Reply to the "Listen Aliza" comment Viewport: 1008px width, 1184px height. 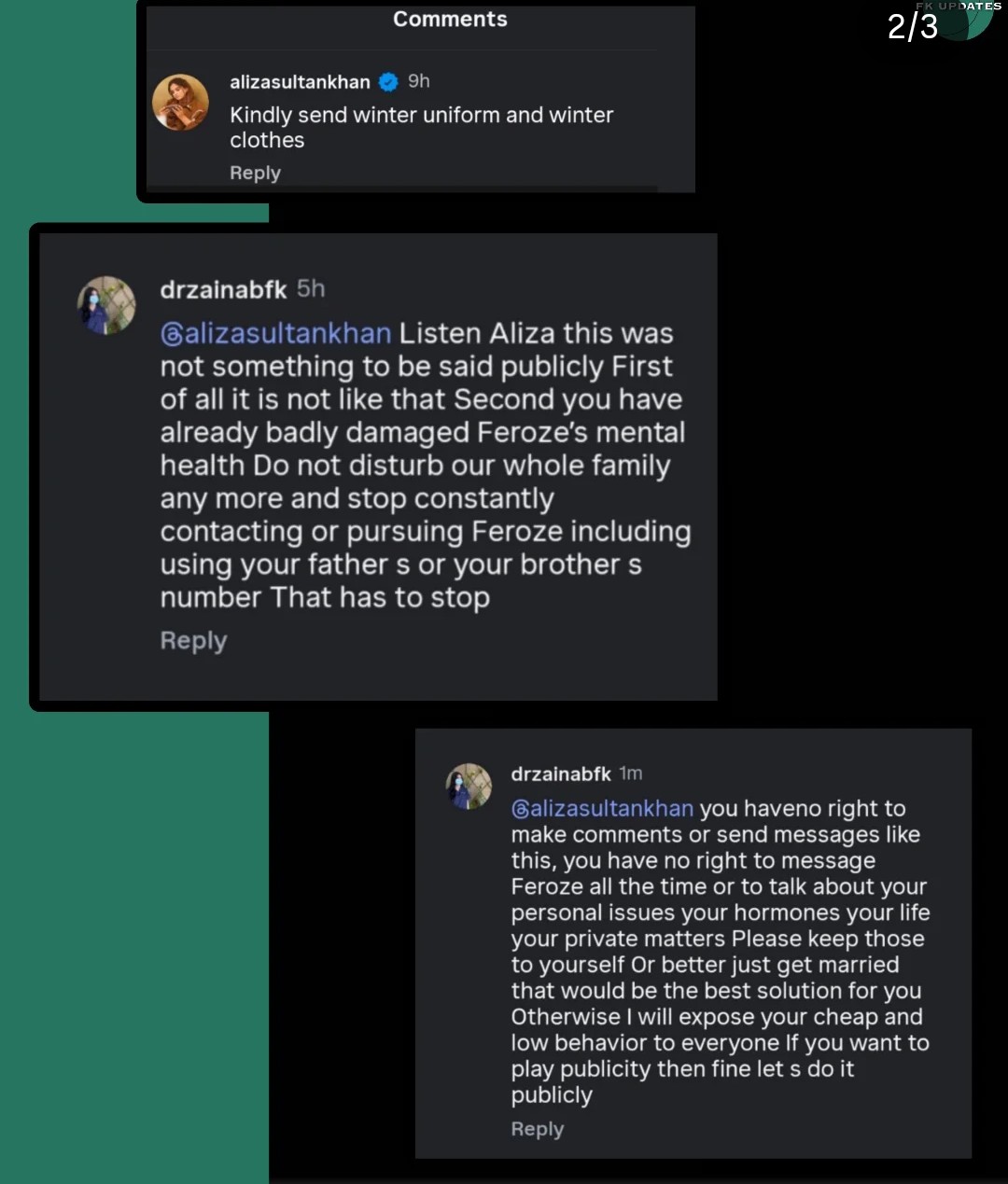pos(193,641)
